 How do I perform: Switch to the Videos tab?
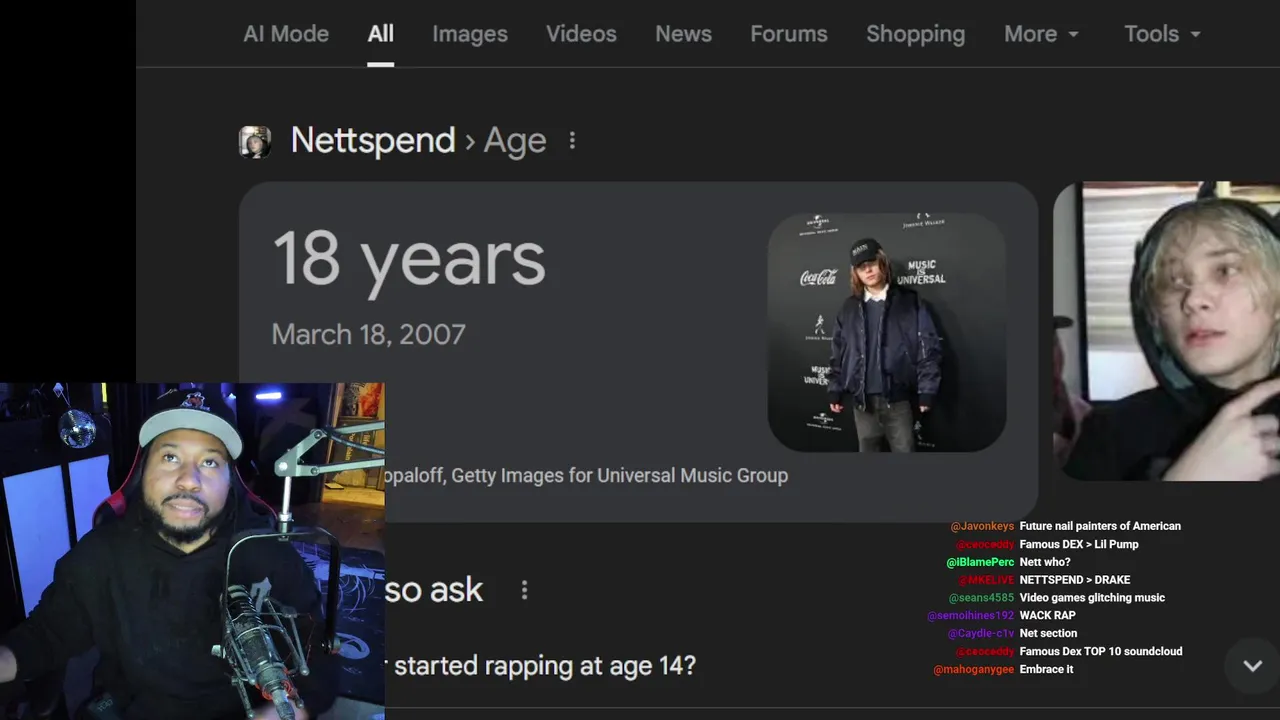tap(581, 34)
